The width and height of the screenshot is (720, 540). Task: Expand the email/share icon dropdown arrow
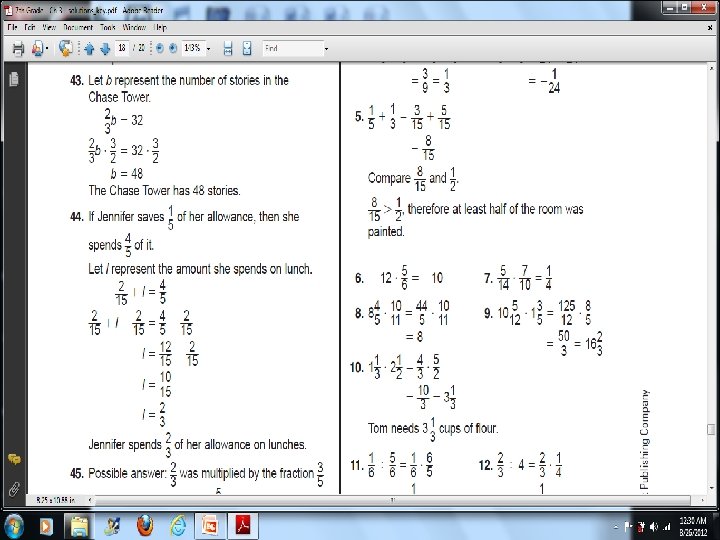coord(47,49)
